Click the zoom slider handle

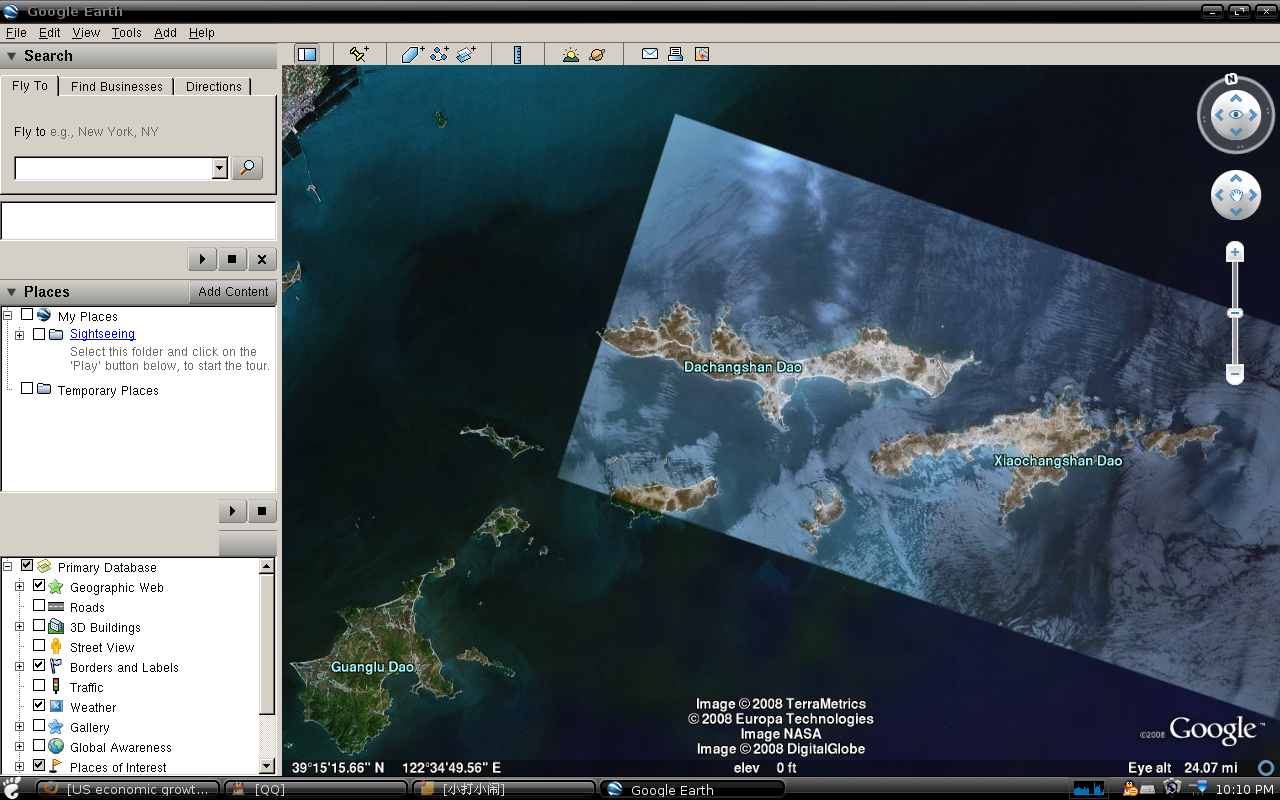pos(1235,313)
